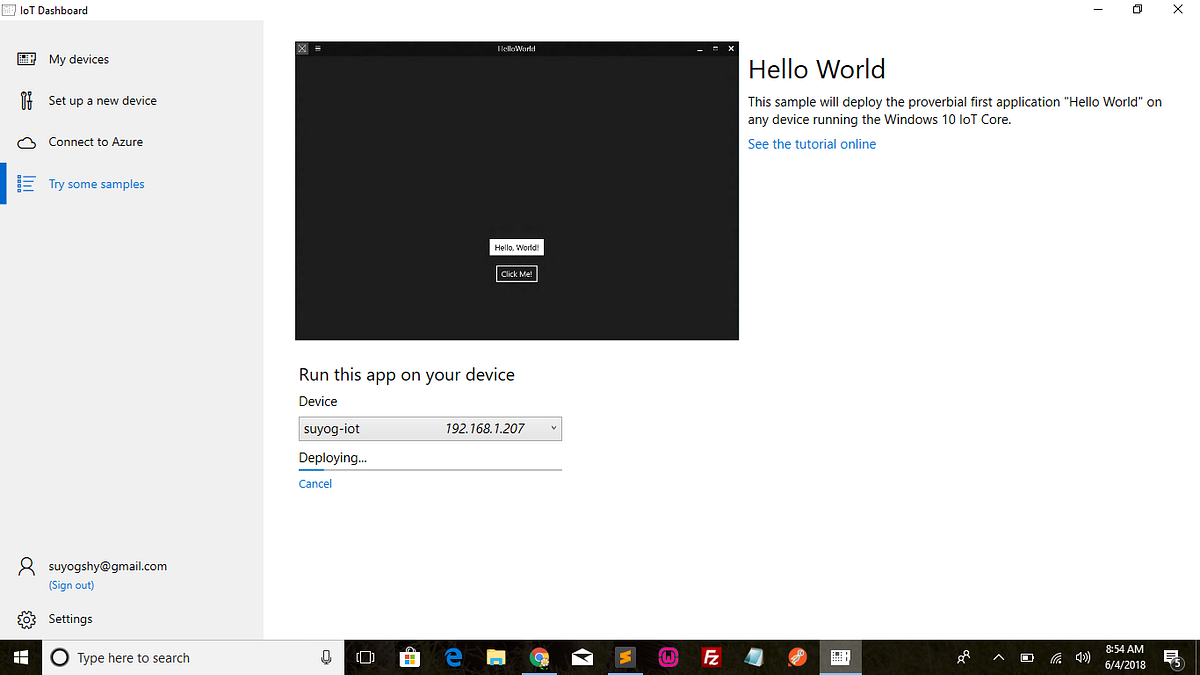Open the Wi-Fi network icon
Image resolution: width=1200 pixels, height=675 pixels.
point(1056,658)
